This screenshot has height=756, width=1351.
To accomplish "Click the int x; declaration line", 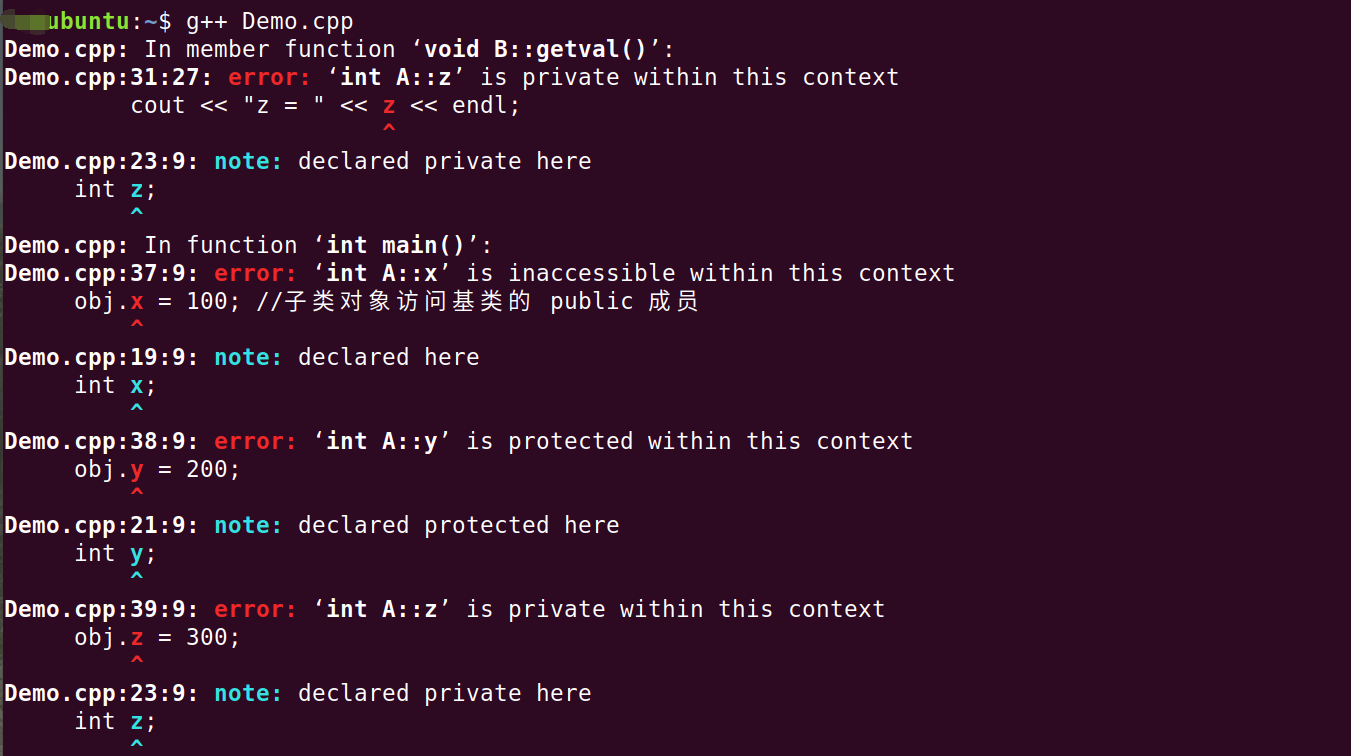I will pos(115,385).
